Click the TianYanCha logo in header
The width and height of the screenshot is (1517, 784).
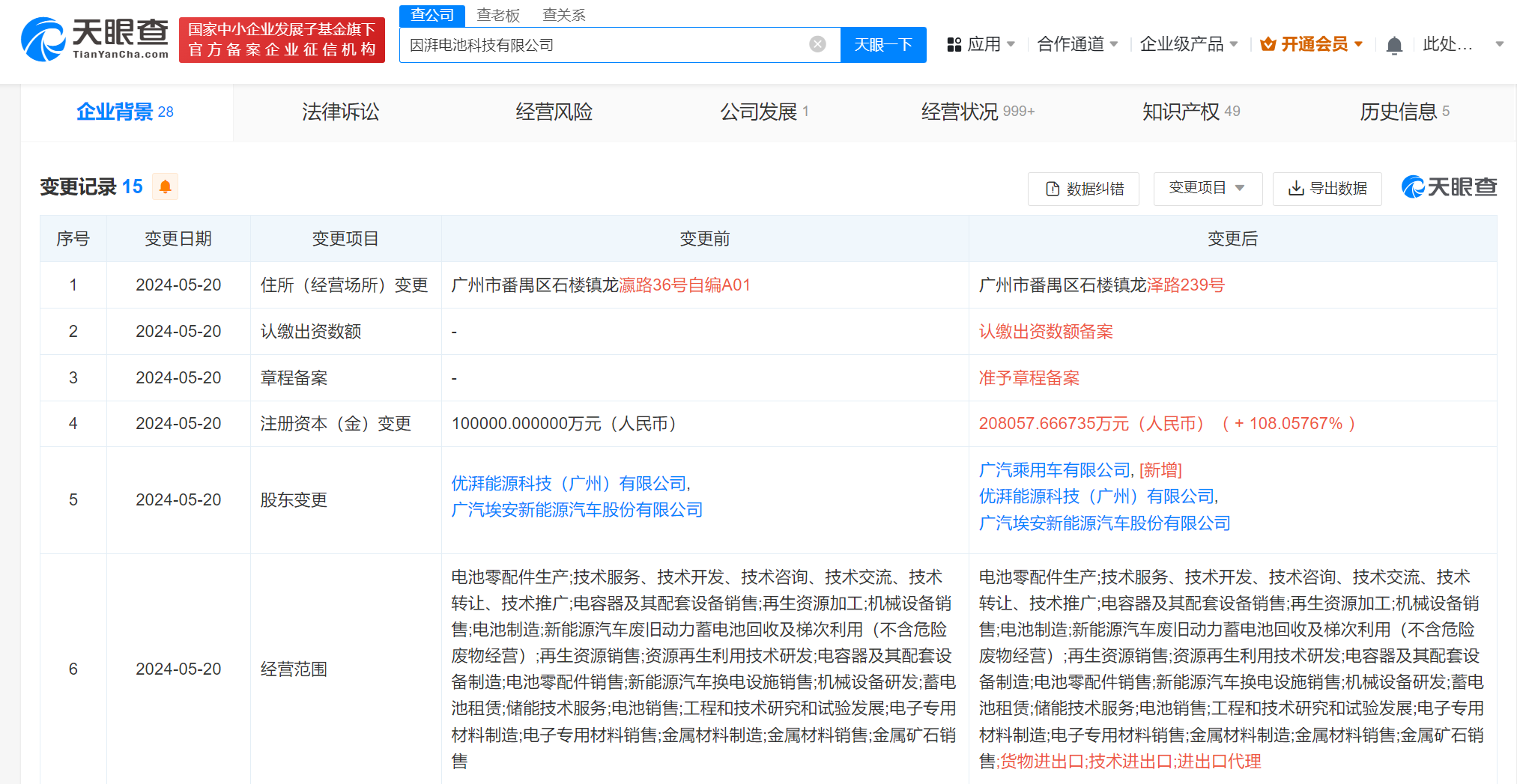(95, 39)
